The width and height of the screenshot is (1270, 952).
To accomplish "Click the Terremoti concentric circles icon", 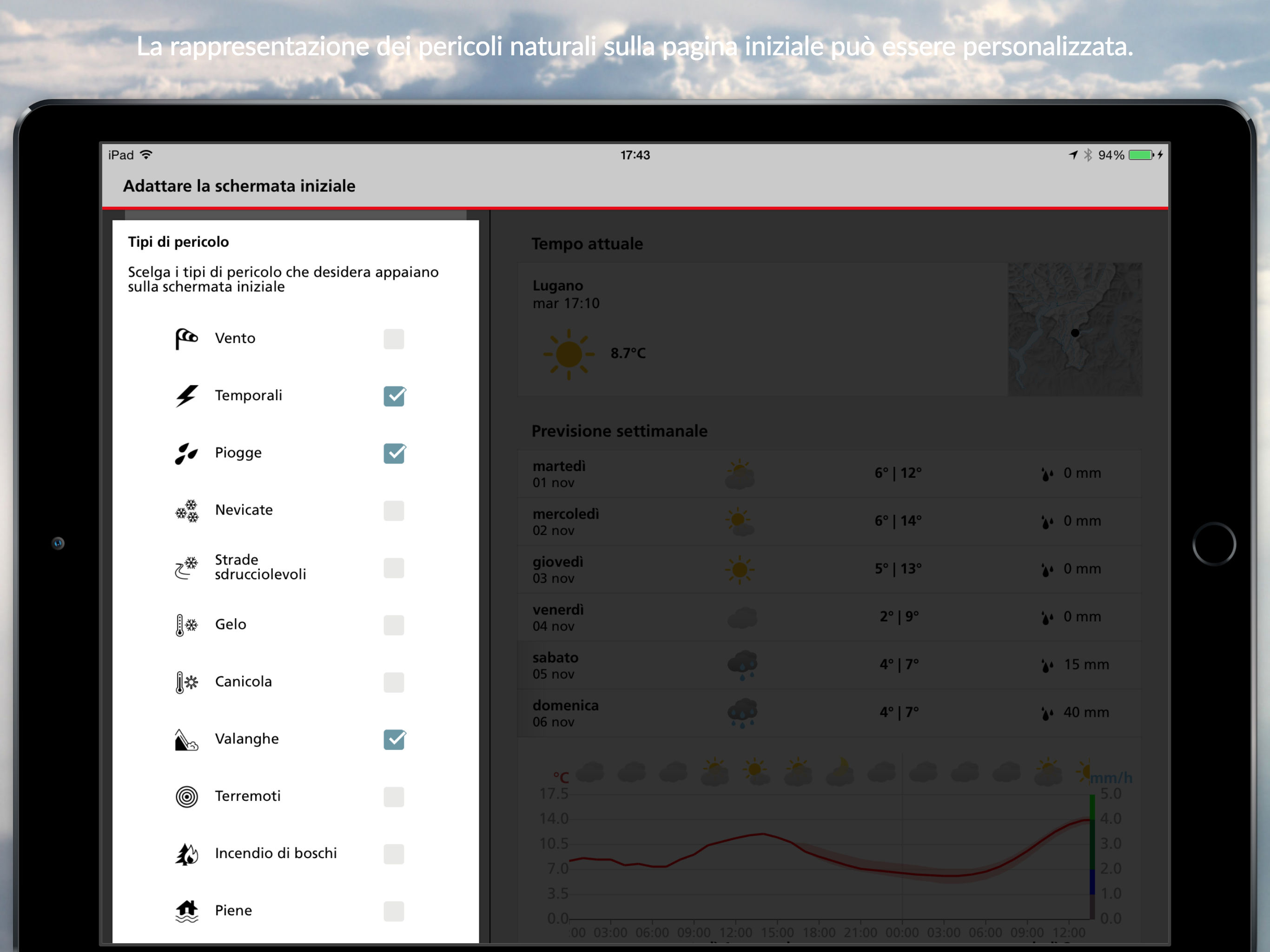I will [186, 796].
